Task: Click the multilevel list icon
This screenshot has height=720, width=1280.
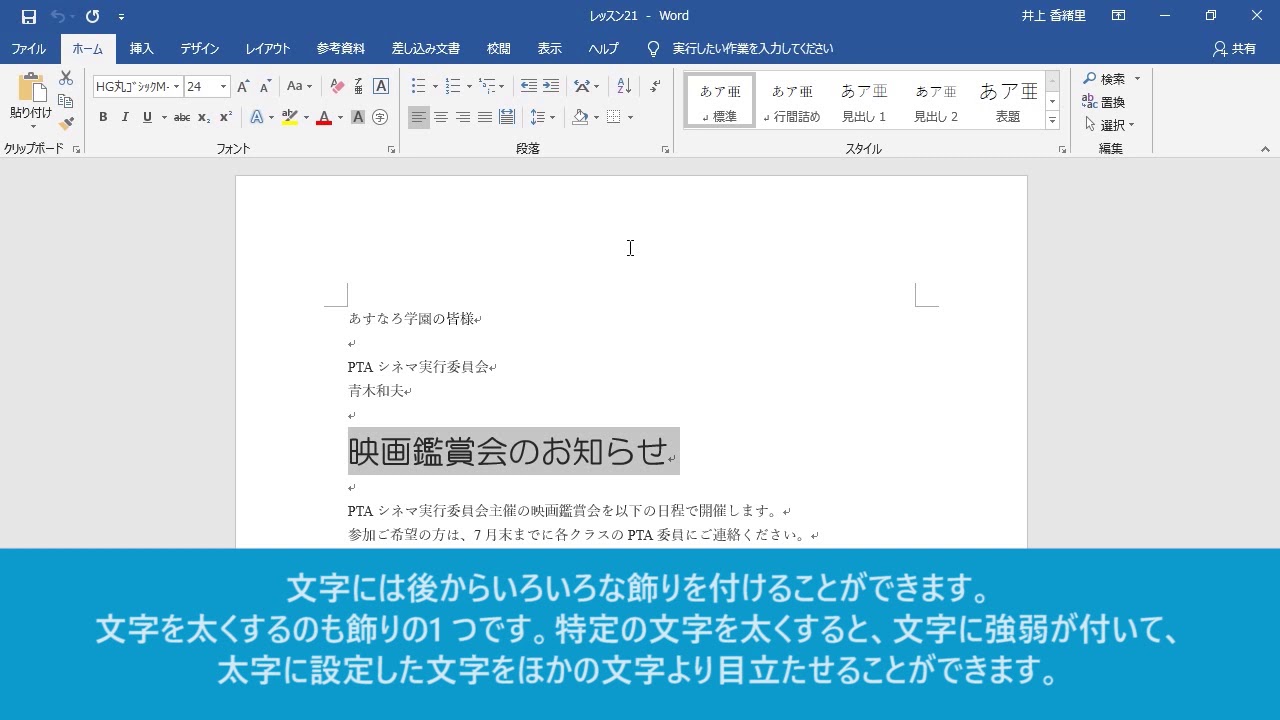Action: [486, 87]
